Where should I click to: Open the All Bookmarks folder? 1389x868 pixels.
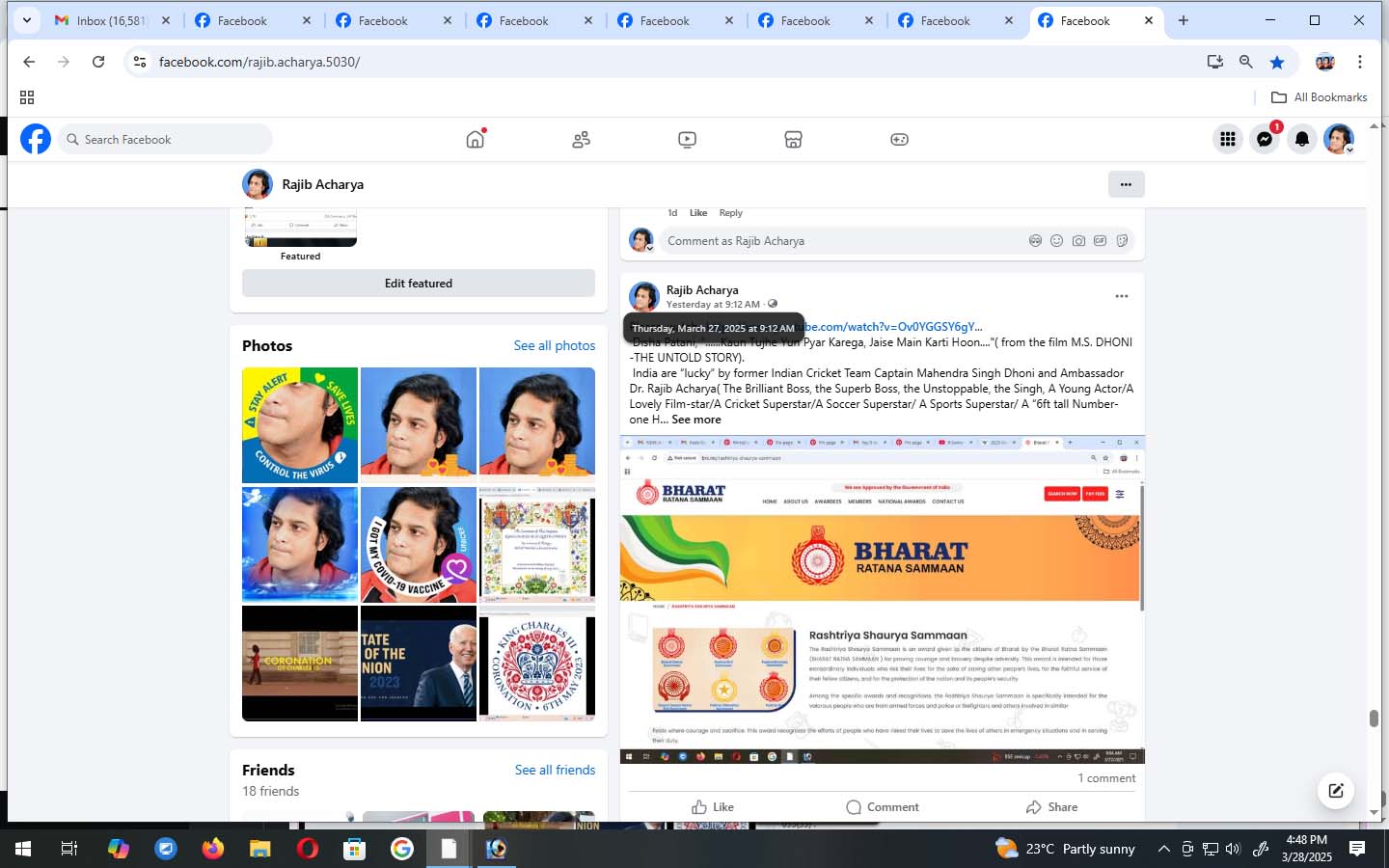[1319, 97]
